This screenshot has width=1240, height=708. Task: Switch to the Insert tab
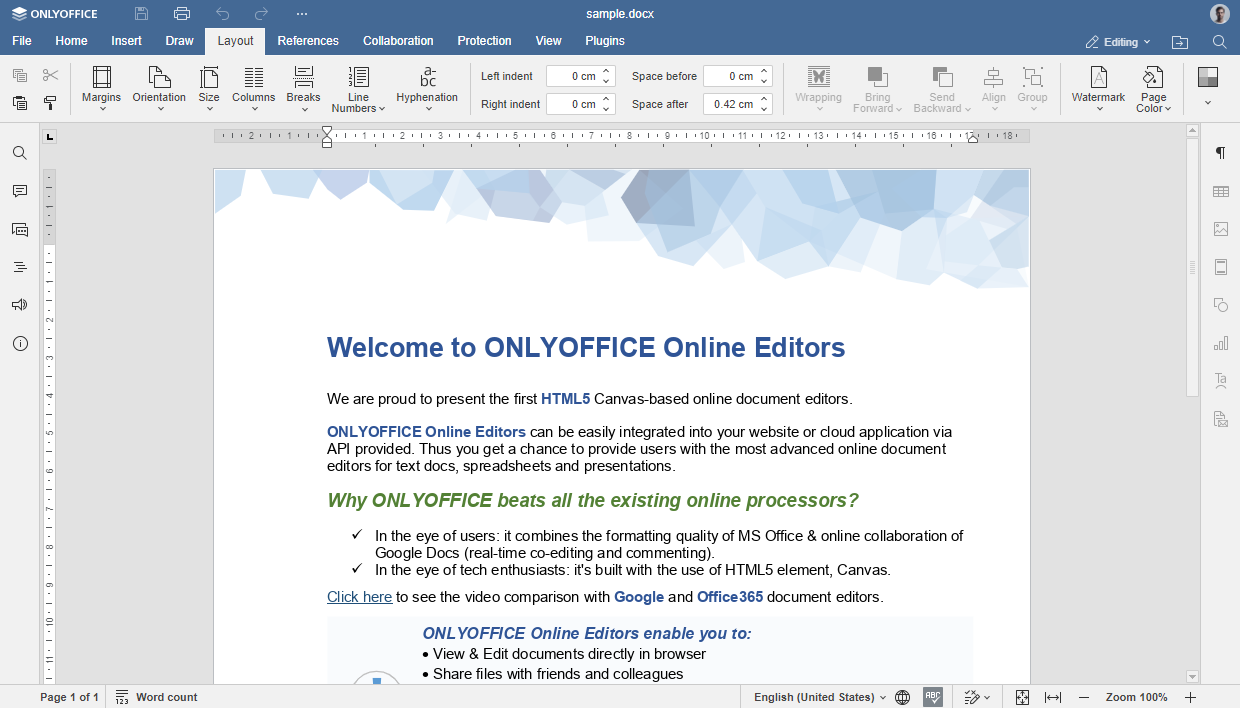126,41
